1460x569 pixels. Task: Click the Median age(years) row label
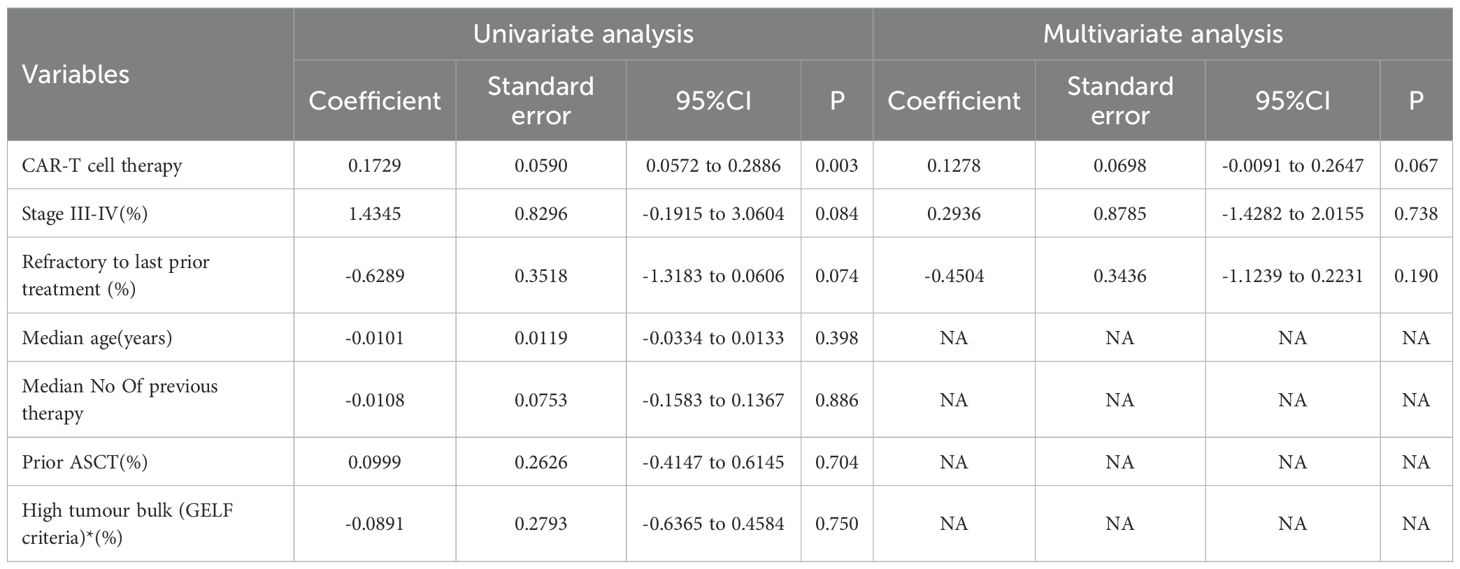pyautogui.click(x=97, y=338)
